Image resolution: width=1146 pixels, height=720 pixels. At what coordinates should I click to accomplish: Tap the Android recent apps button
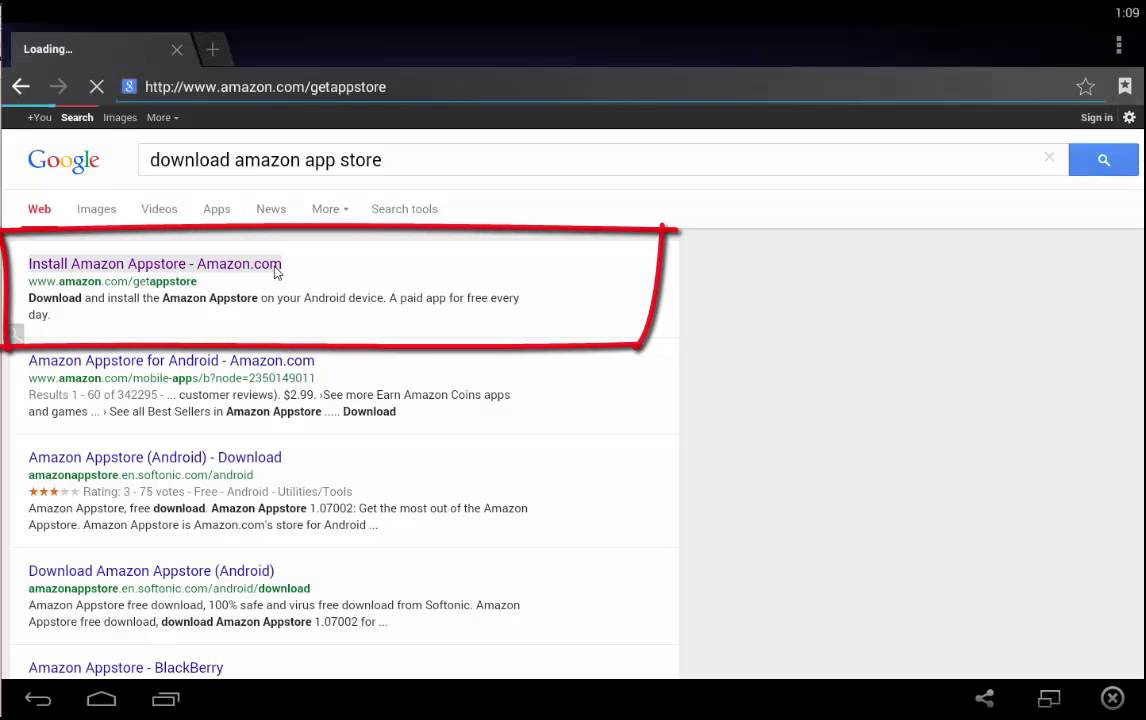click(166, 700)
